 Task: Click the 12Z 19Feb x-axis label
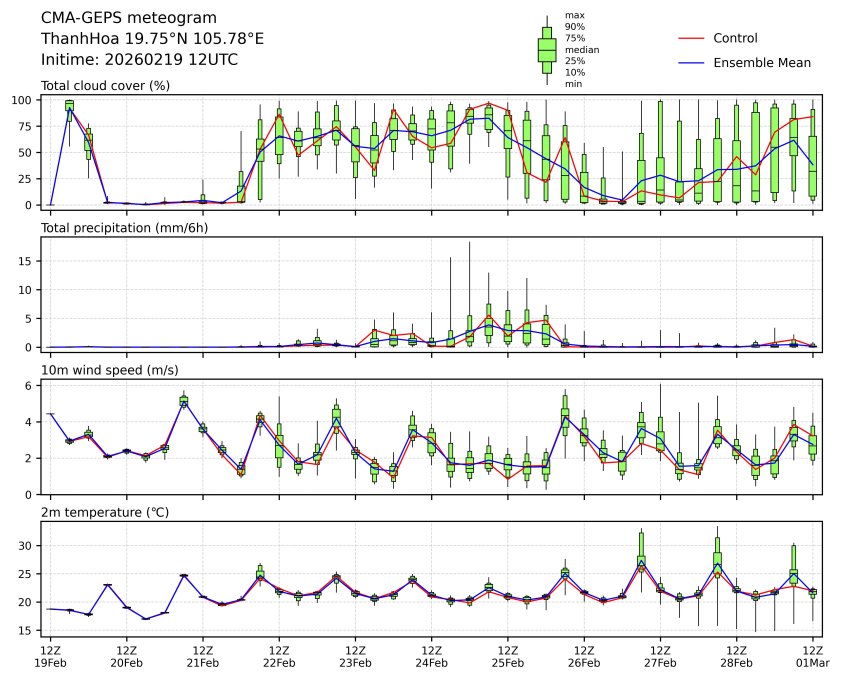click(50, 656)
